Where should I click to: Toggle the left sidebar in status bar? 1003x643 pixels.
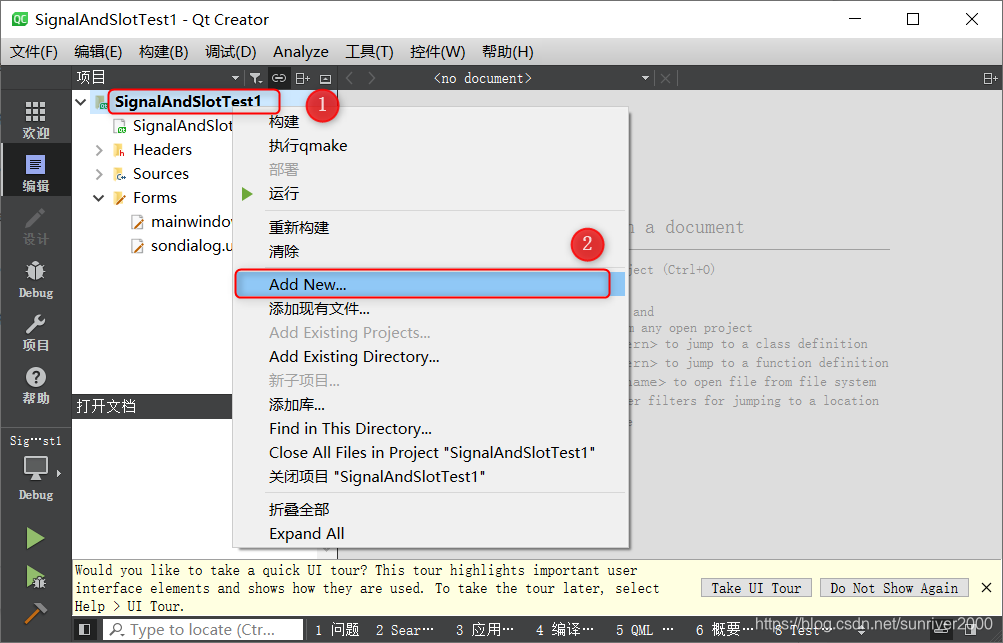[84, 630]
